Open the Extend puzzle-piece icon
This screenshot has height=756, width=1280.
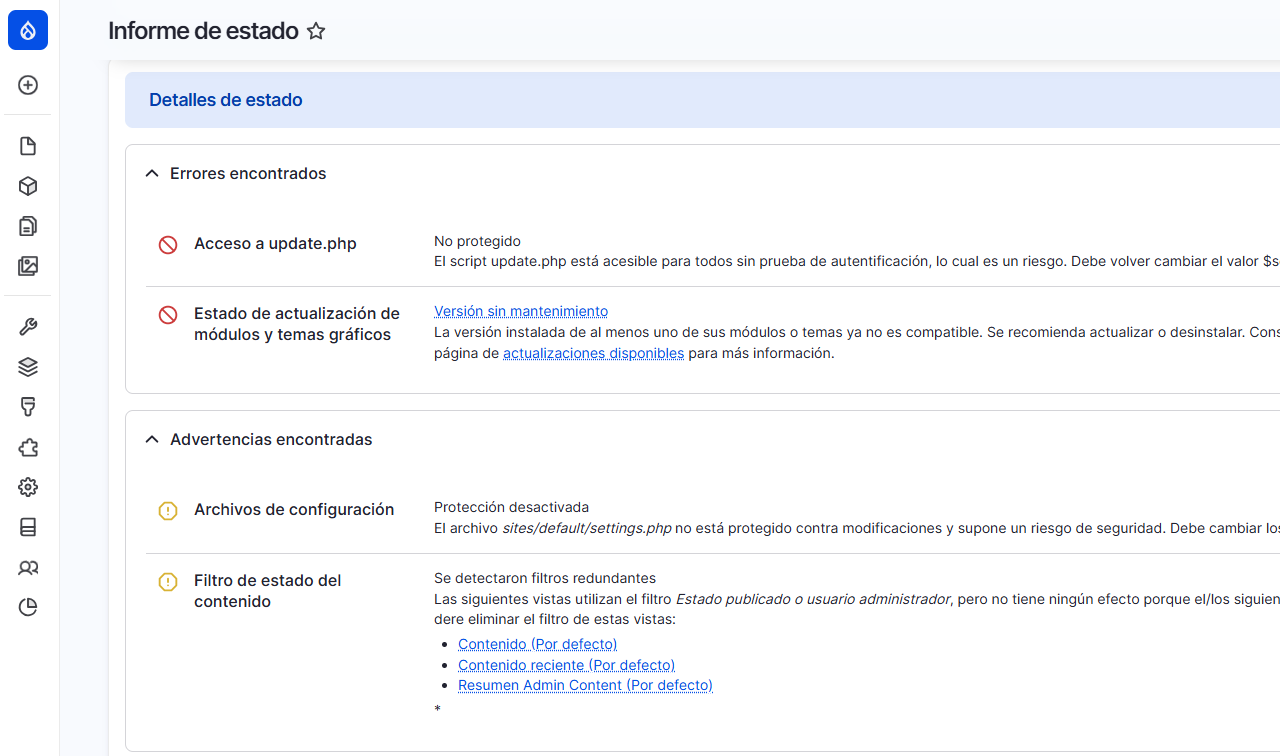tap(28, 448)
